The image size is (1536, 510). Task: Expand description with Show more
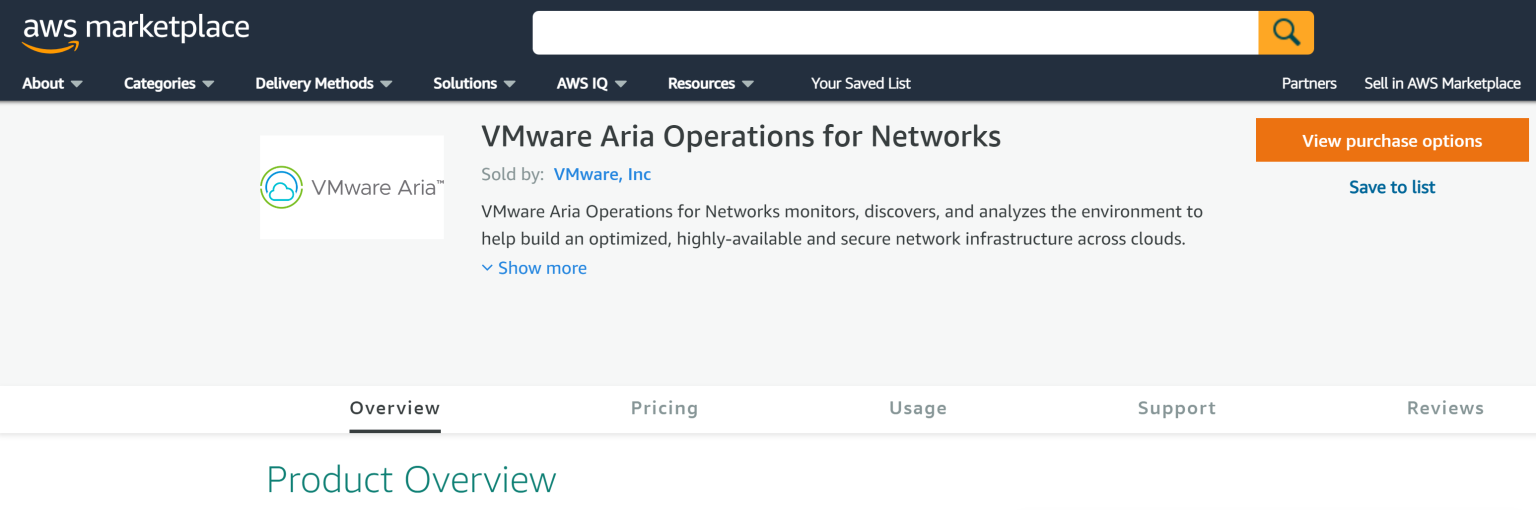coord(534,268)
